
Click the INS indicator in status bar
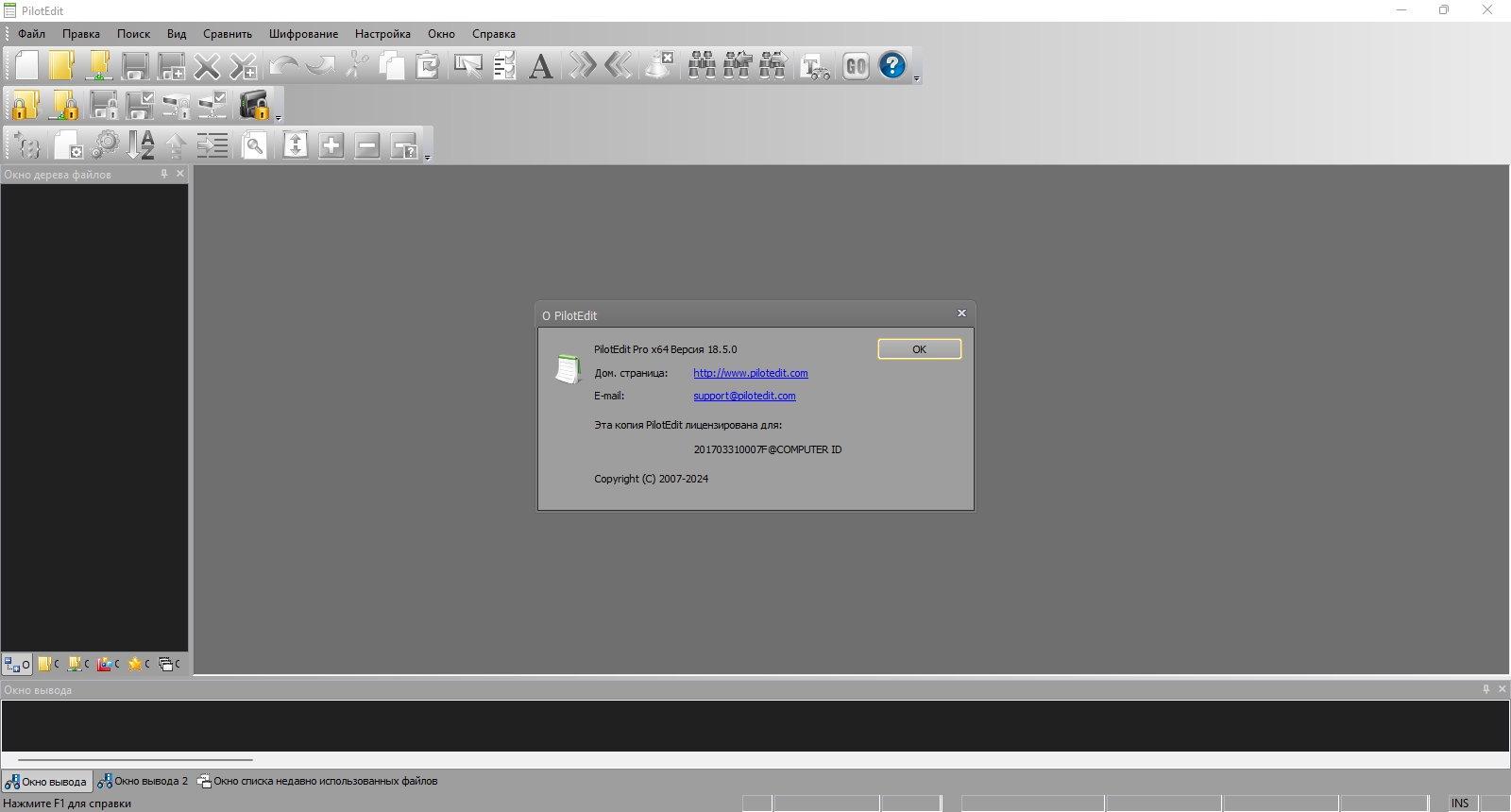[1460, 804]
